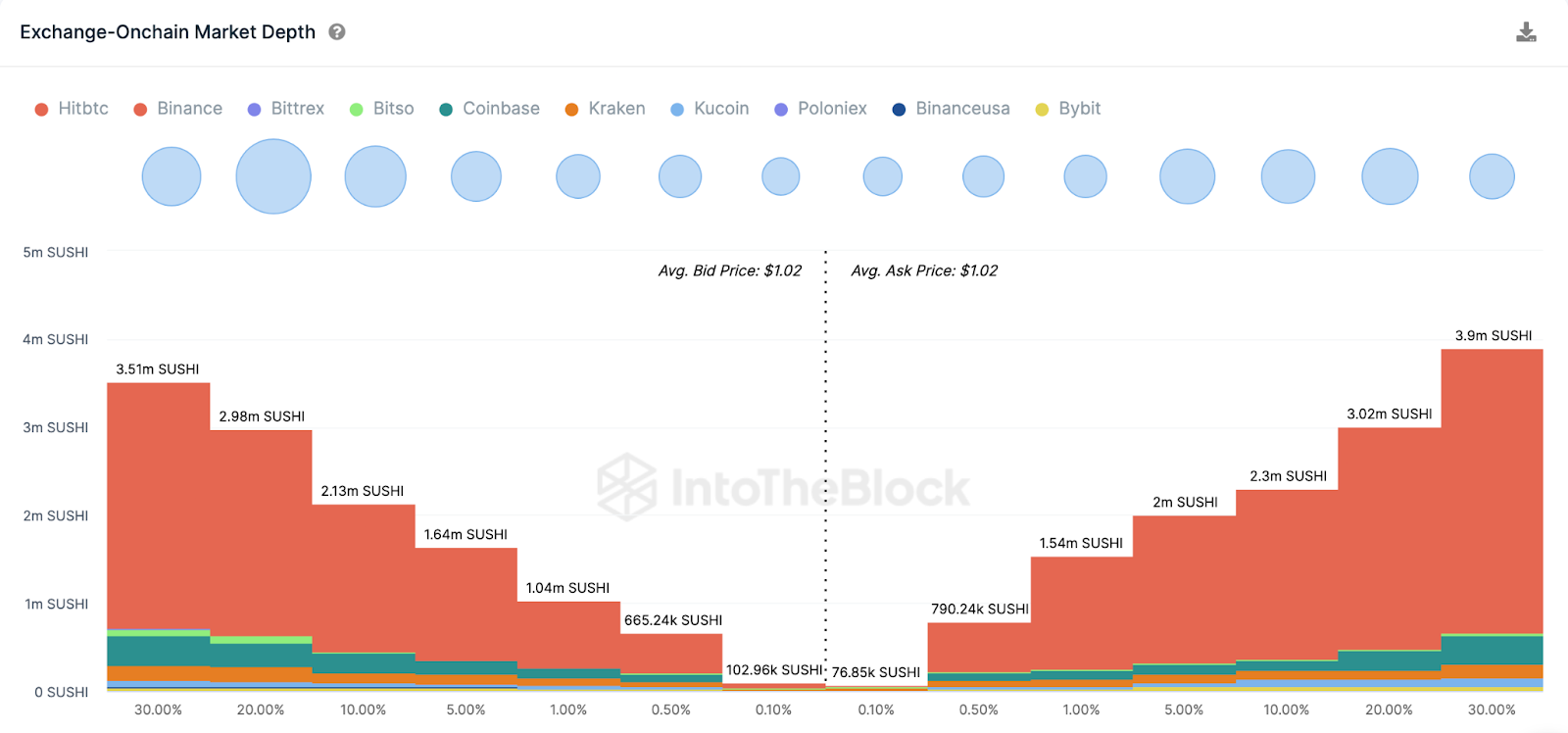Viewport: 1568px width, 733px height.
Task: Hide the Kraken series via legend
Action: 606,109
